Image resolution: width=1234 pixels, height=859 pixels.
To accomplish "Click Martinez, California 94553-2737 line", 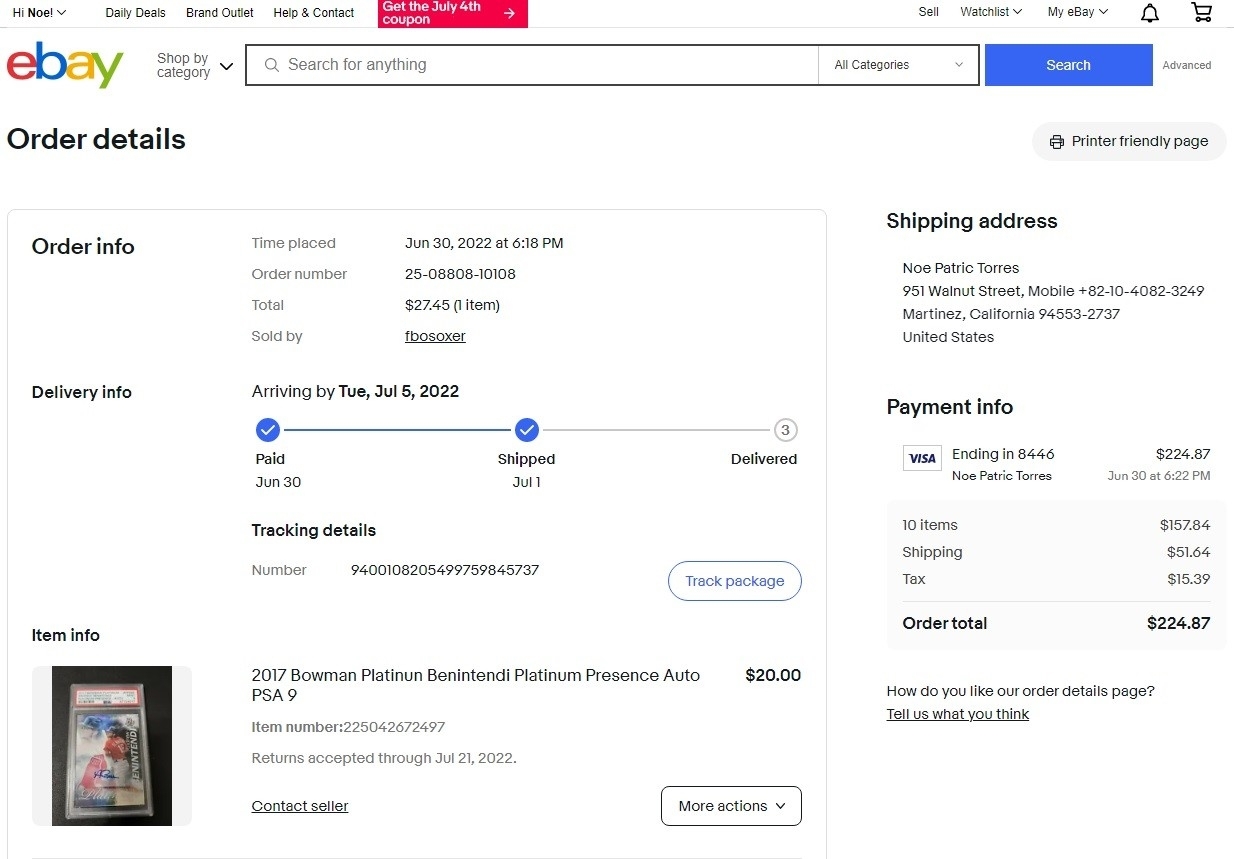I will [x=1011, y=314].
